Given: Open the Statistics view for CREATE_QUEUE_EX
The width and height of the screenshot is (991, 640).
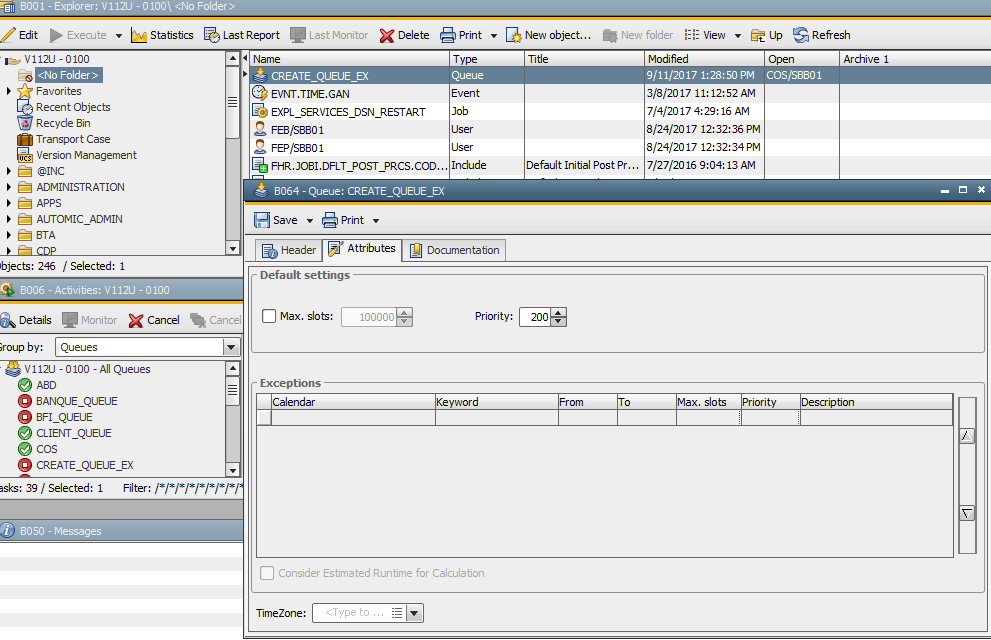Looking at the screenshot, I should click(163, 34).
